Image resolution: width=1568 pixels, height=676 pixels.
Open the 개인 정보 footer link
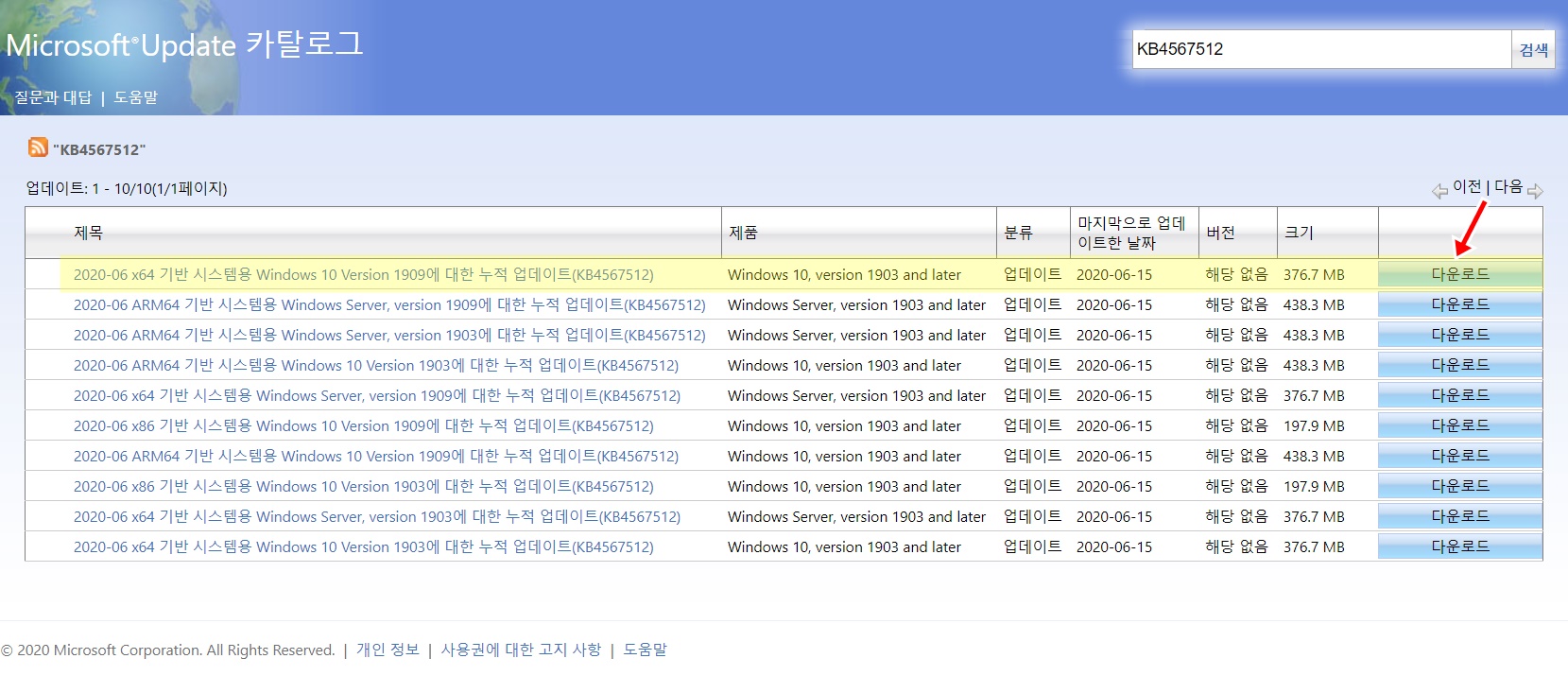[x=388, y=650]
